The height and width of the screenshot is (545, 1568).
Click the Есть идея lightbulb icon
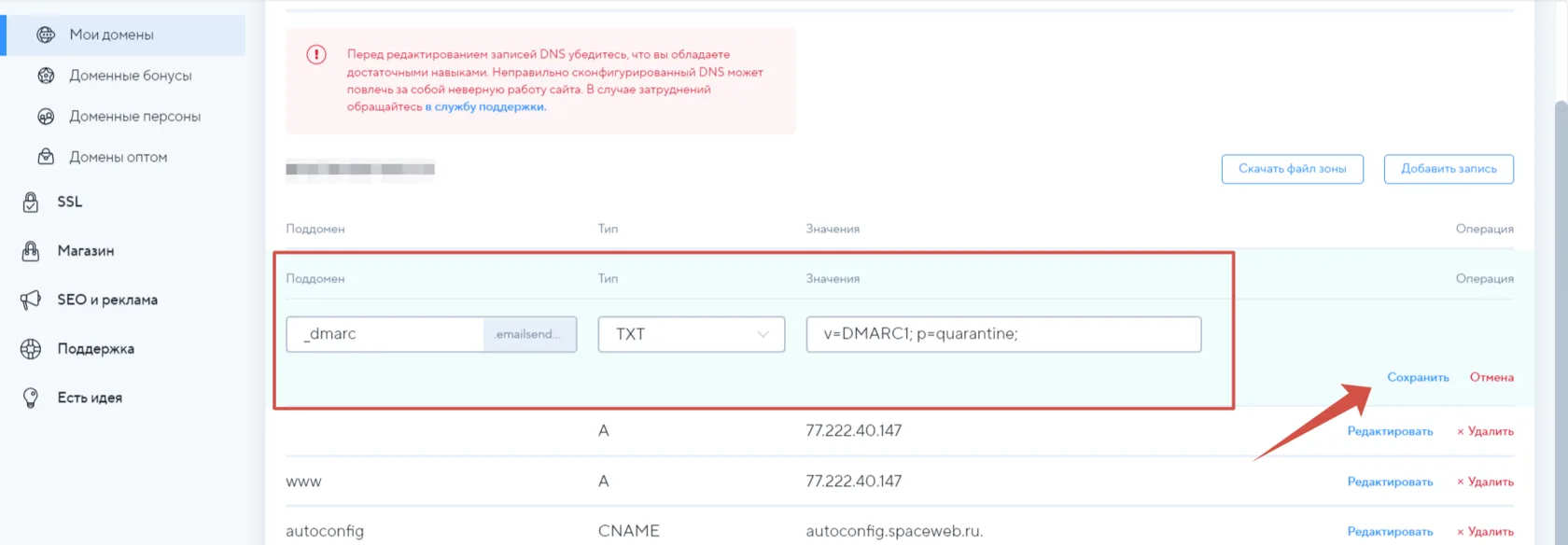pos(31,398)
